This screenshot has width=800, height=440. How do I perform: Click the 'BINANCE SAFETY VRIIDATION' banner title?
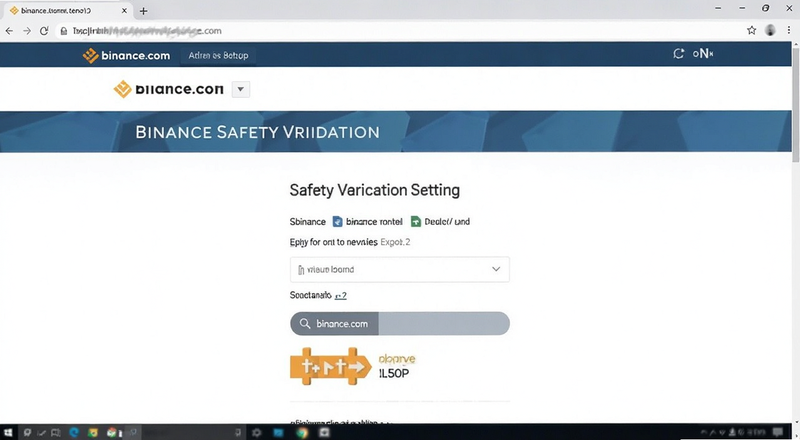(257, 132)
